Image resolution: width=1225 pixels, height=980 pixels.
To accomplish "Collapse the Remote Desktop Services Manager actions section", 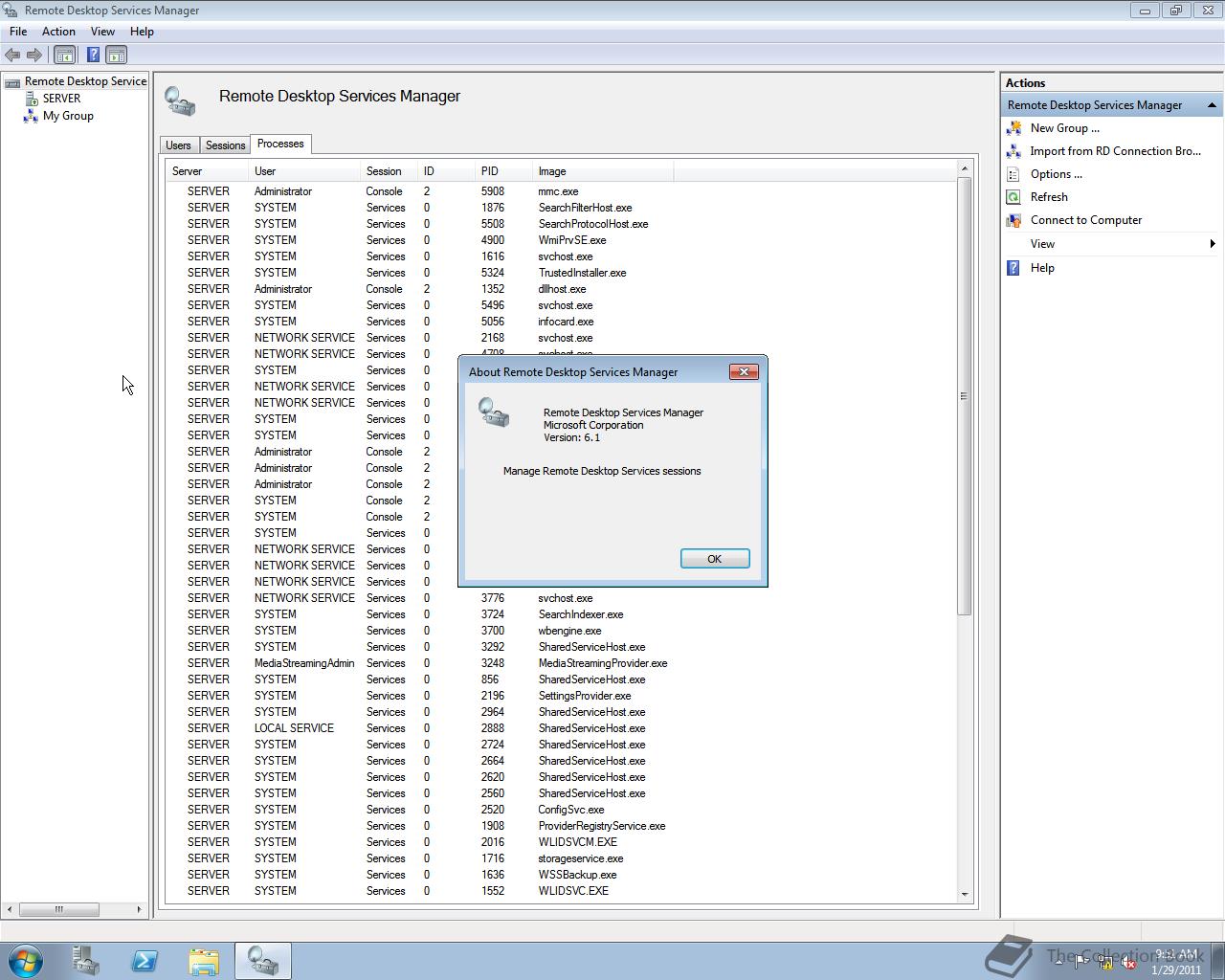I will (1212, 104).
